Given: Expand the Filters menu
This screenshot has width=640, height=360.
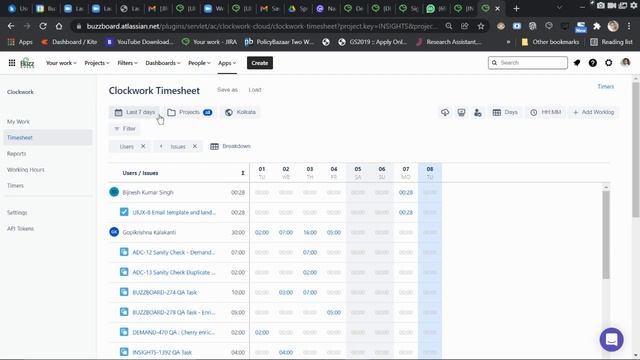Looking at the screenshot, I should (x=127, y=63).
